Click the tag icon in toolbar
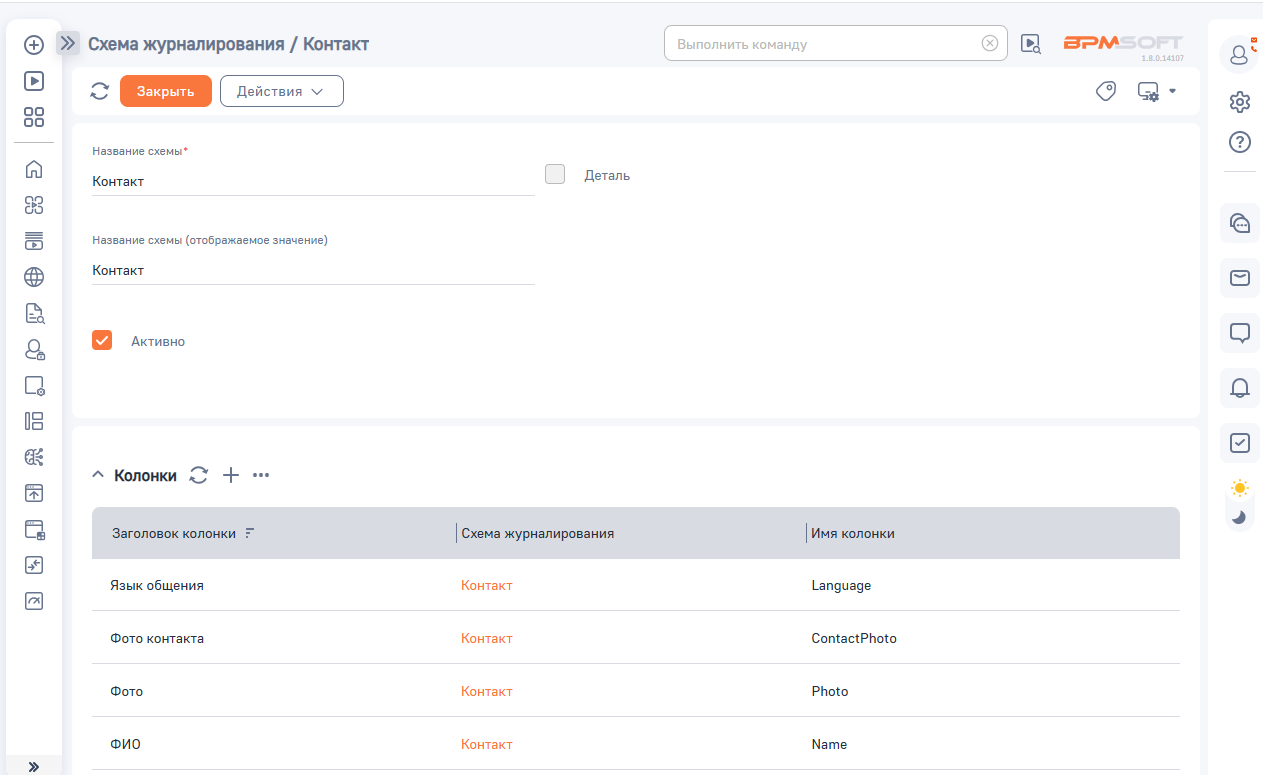This screenshot has height=775, width=1263. 1105,91
